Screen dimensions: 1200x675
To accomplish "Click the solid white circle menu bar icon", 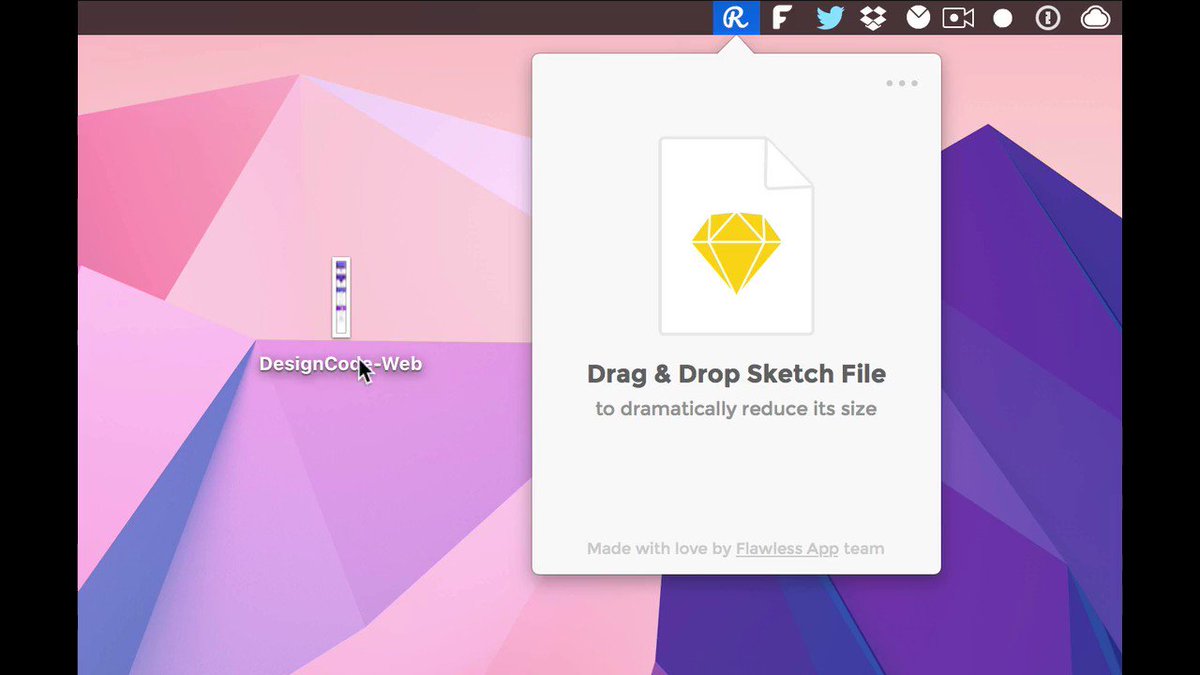I will tap(1002, 19).
